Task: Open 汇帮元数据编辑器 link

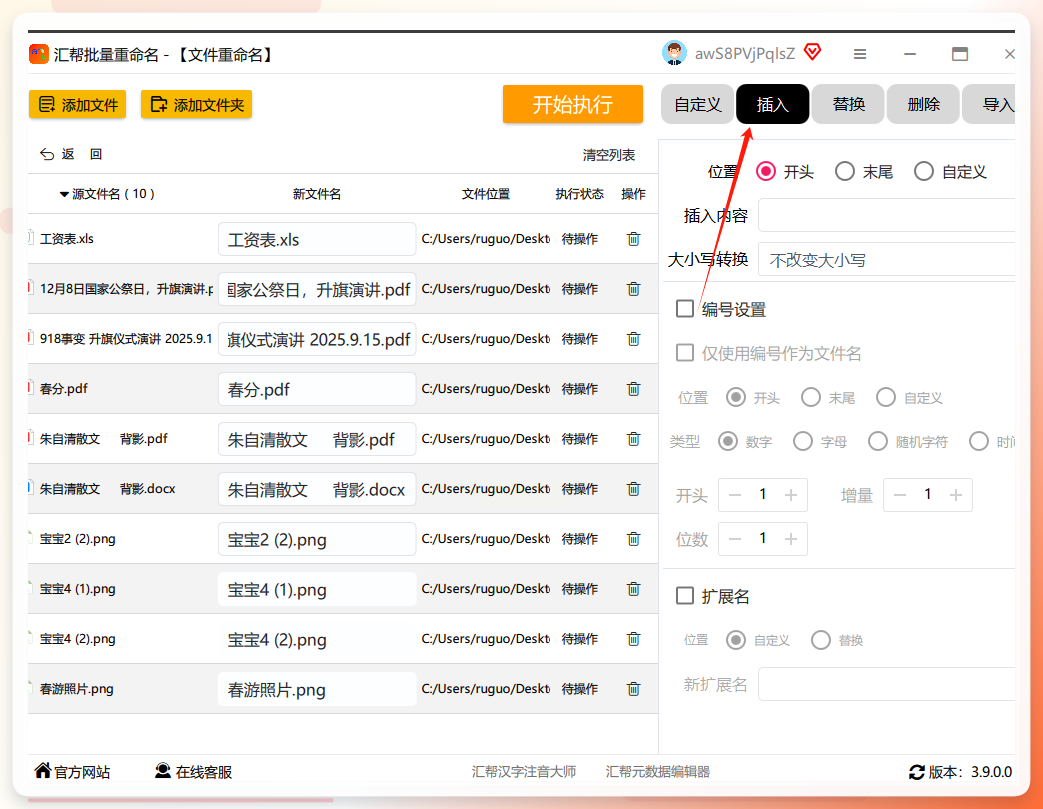Action: (x=657, y=772)
